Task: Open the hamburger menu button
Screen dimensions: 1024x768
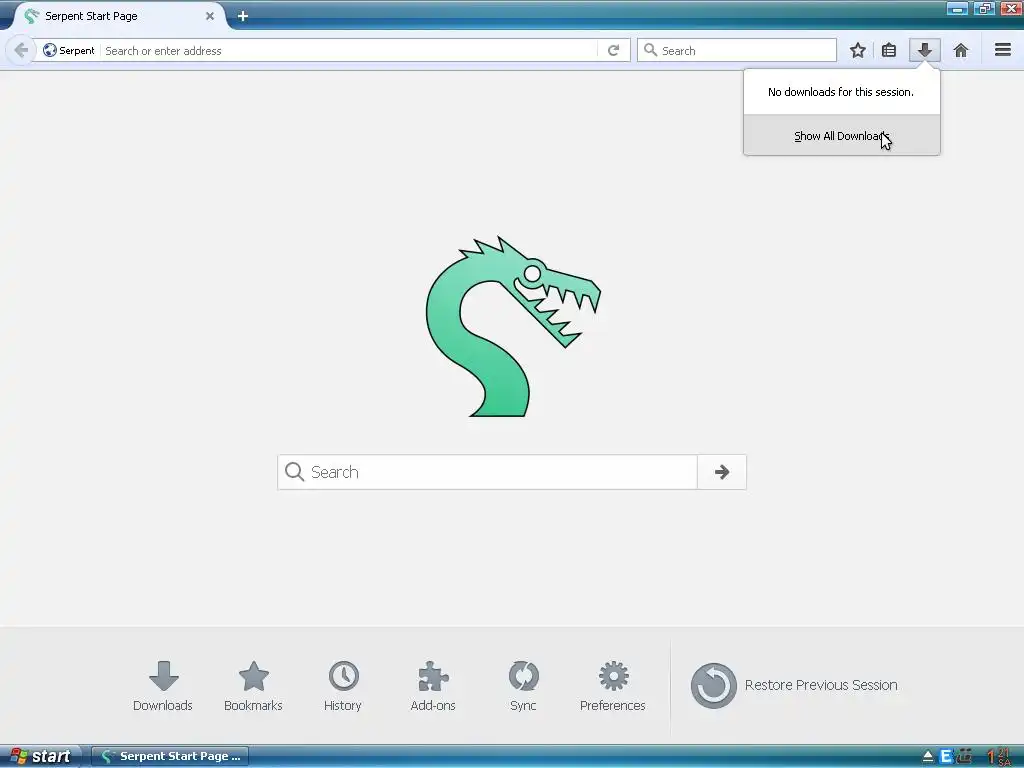Action: click(1003, 50)
